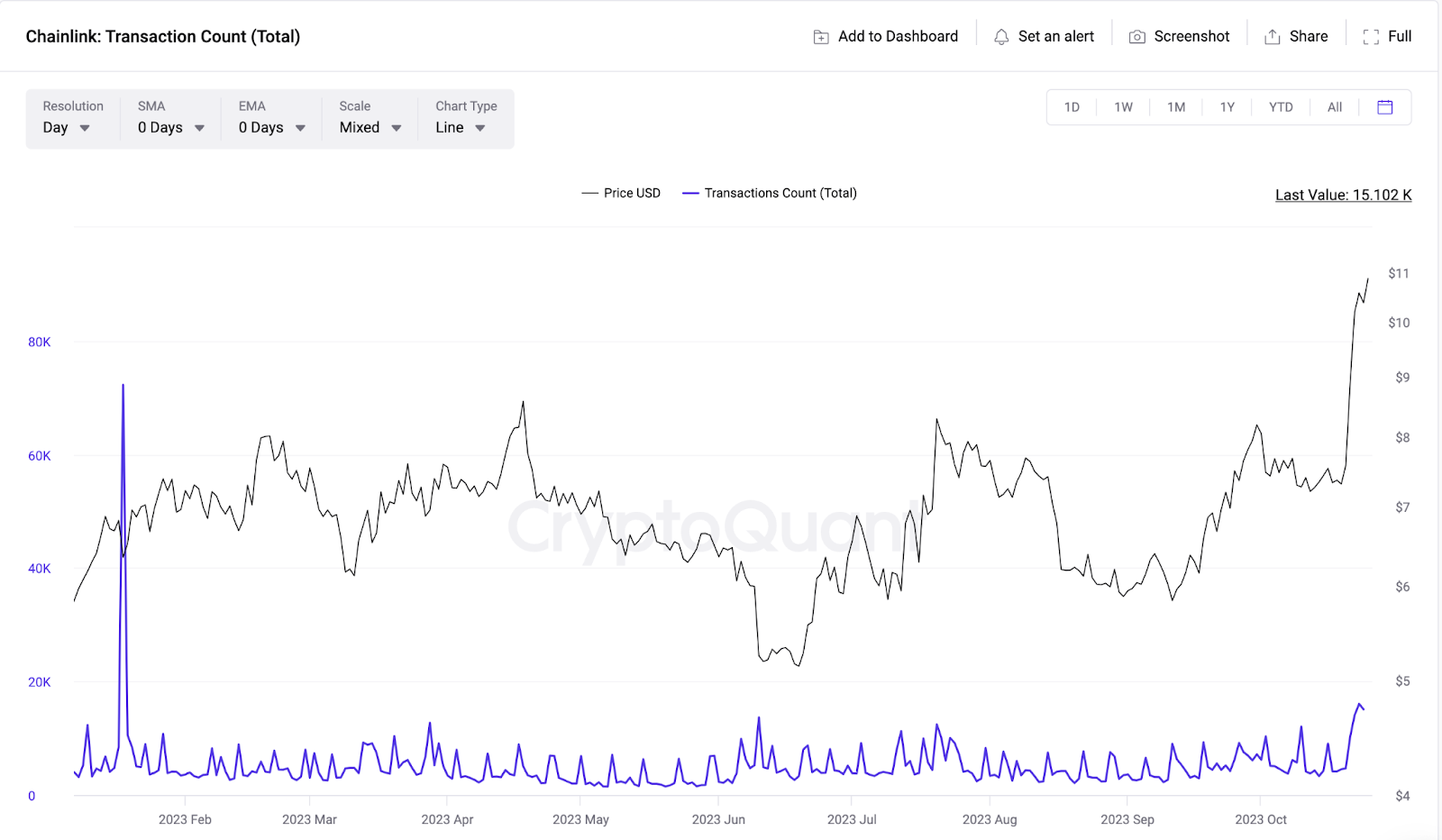1442x840 pixels.
Task: Click the 80K left axis label
Action: click(40, 342)
